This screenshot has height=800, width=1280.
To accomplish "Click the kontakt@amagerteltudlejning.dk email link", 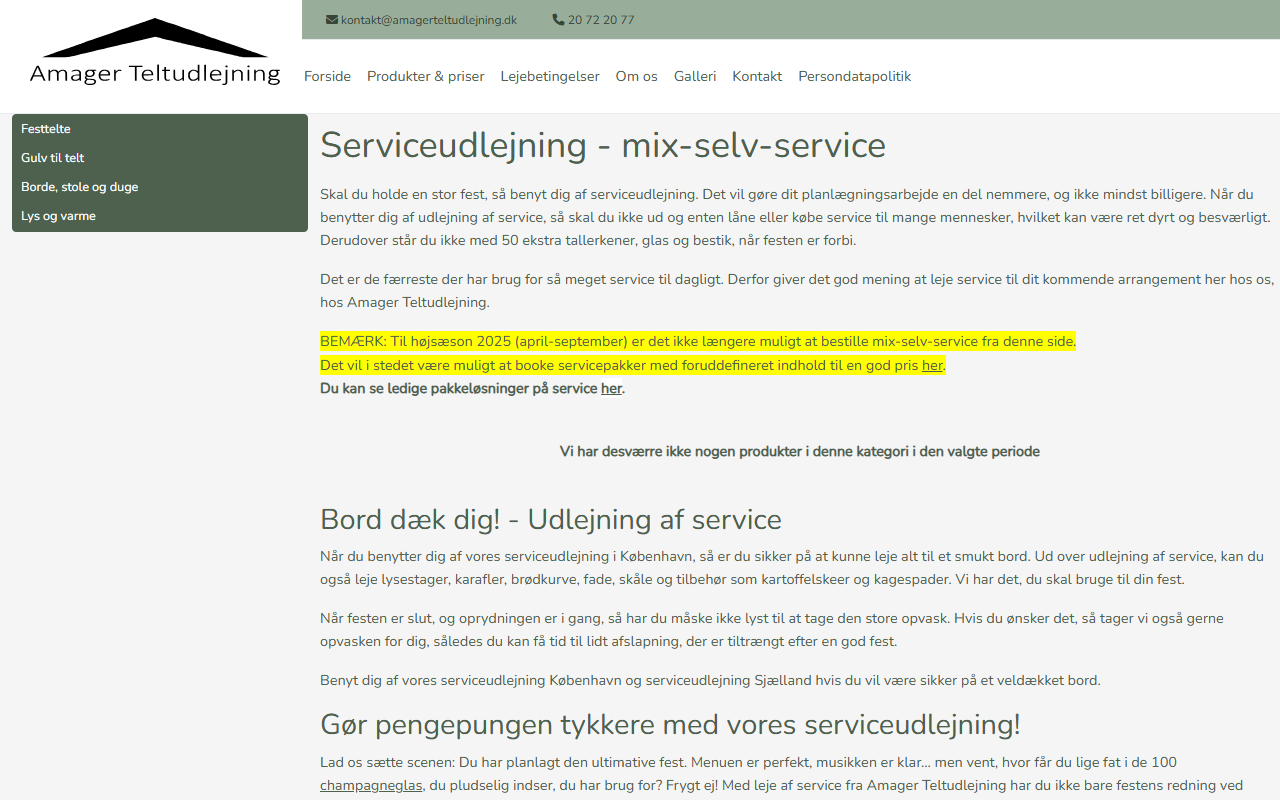I will [428, 20].
